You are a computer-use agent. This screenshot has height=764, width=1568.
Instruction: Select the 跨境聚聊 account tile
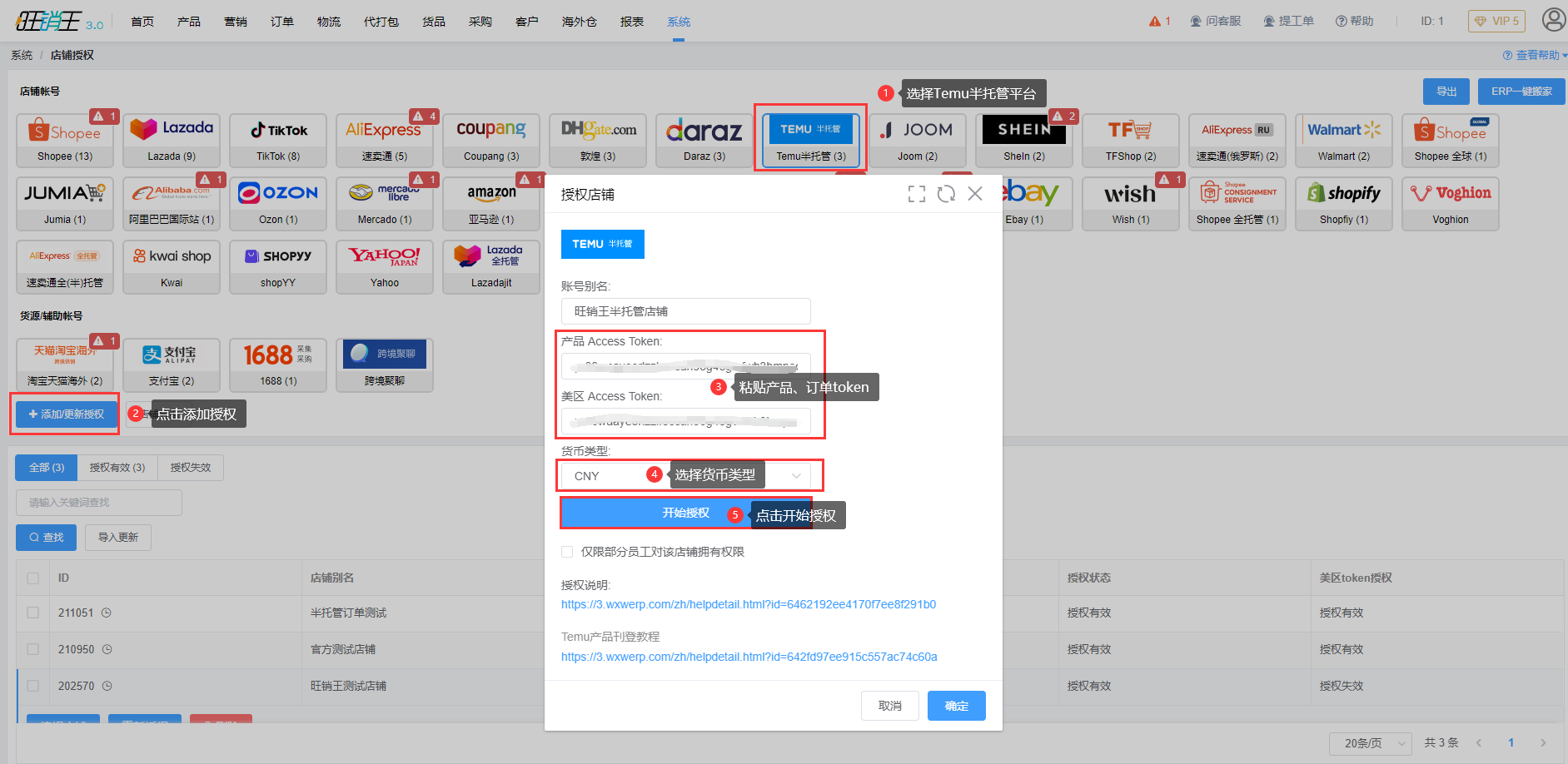coord(385,365)
